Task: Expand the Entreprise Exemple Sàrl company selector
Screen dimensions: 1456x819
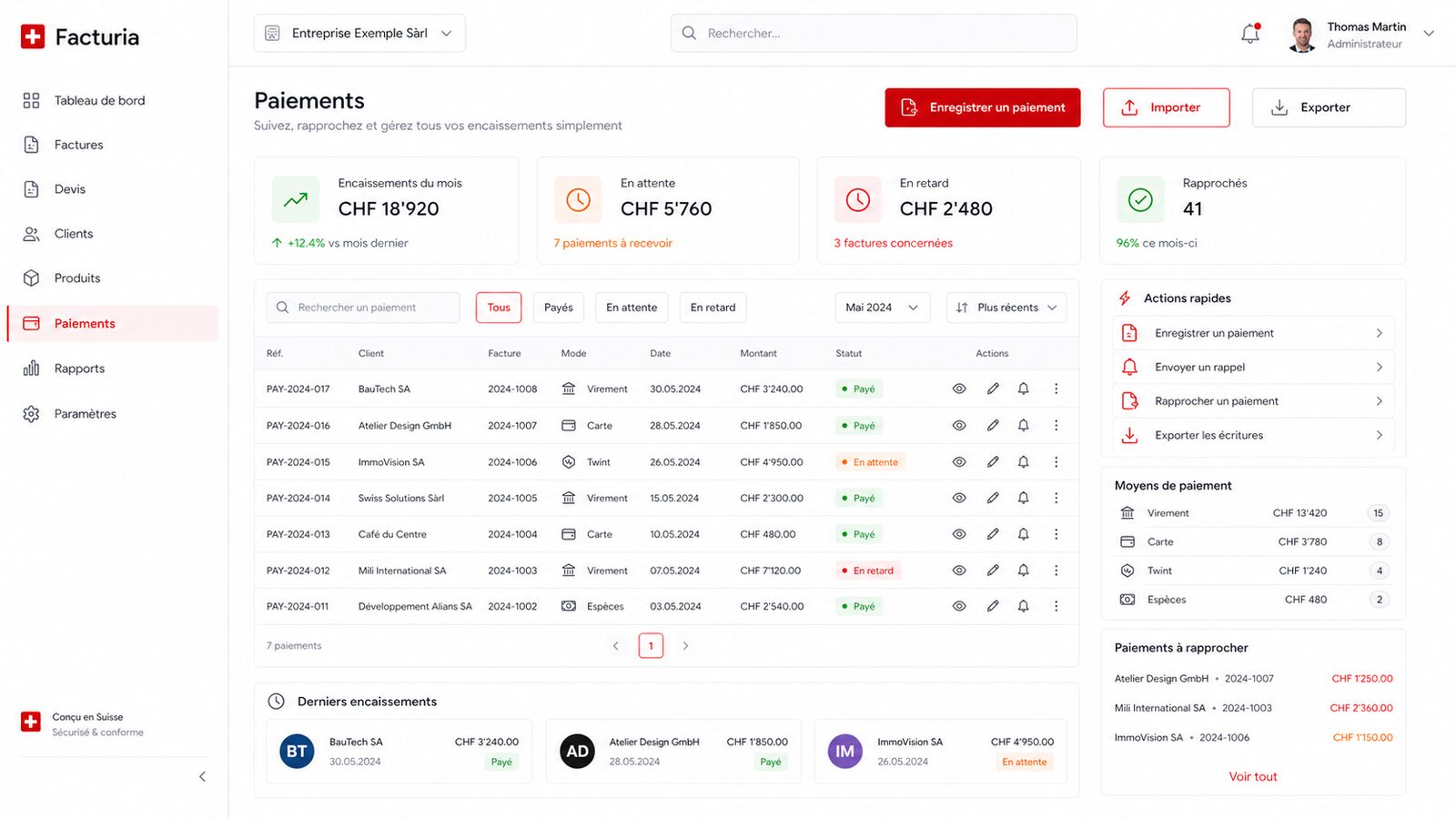Action: coord(359,33)
